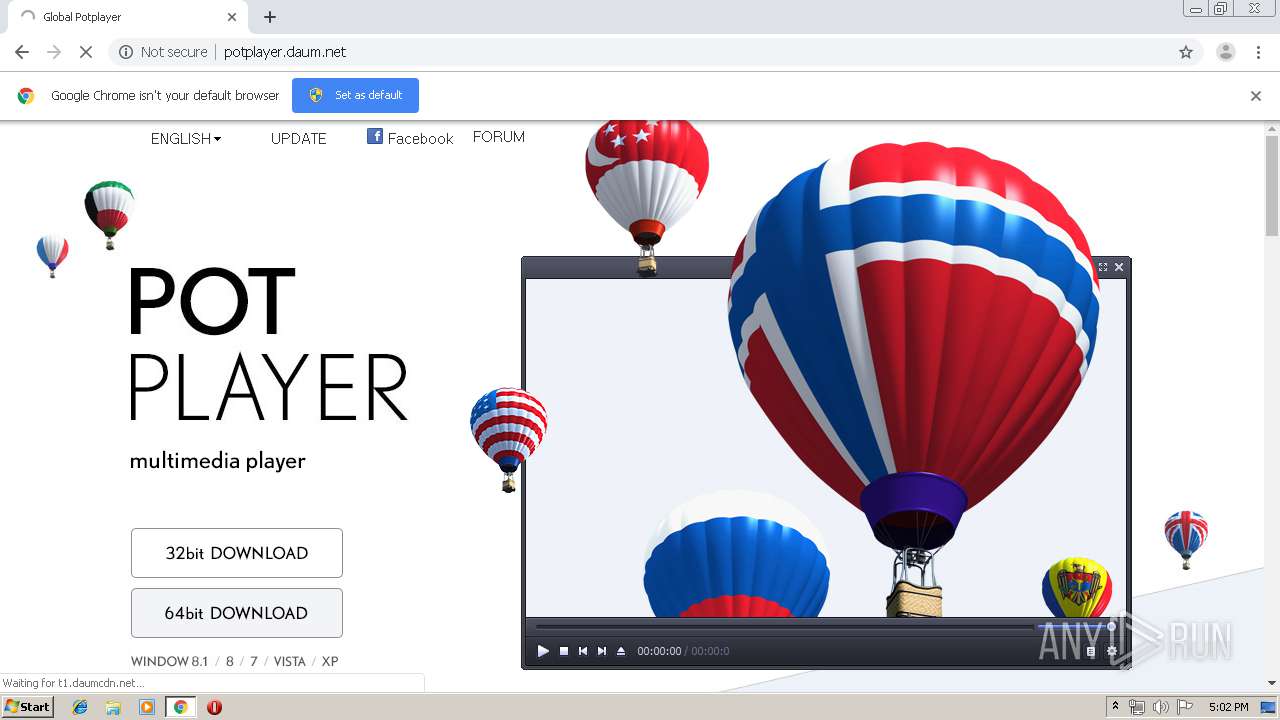This screenshot has width=1280, height=720.
Task: Click the next track button in player
Action: point(602,651)
